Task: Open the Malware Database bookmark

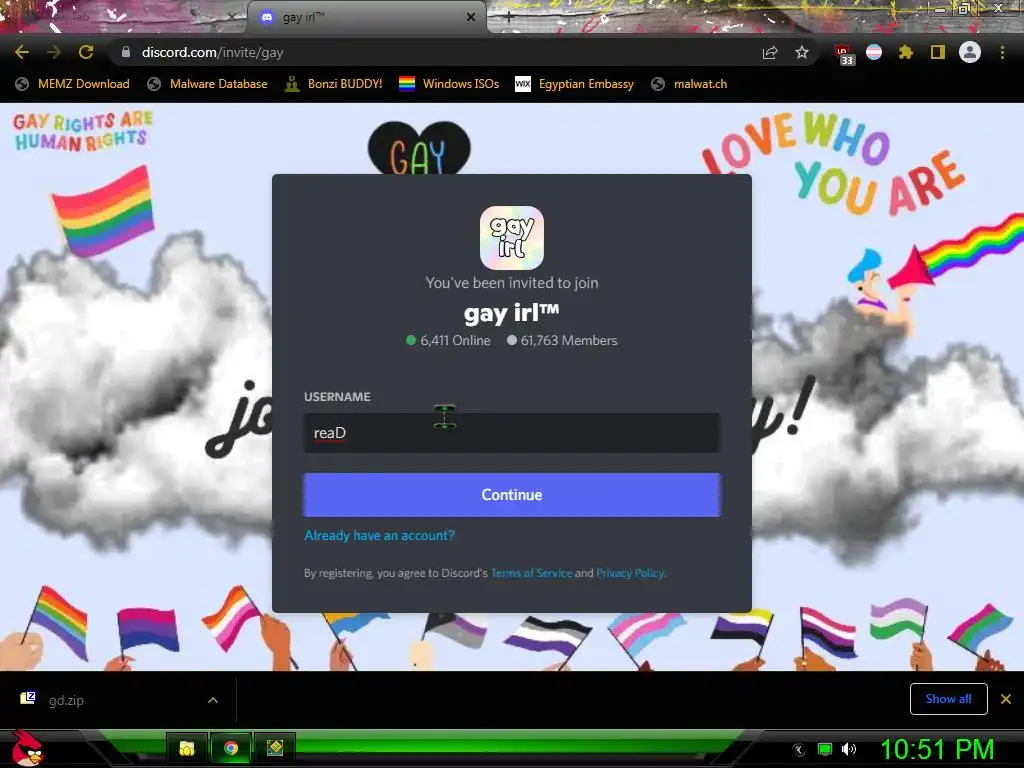Action: [208, 84]
